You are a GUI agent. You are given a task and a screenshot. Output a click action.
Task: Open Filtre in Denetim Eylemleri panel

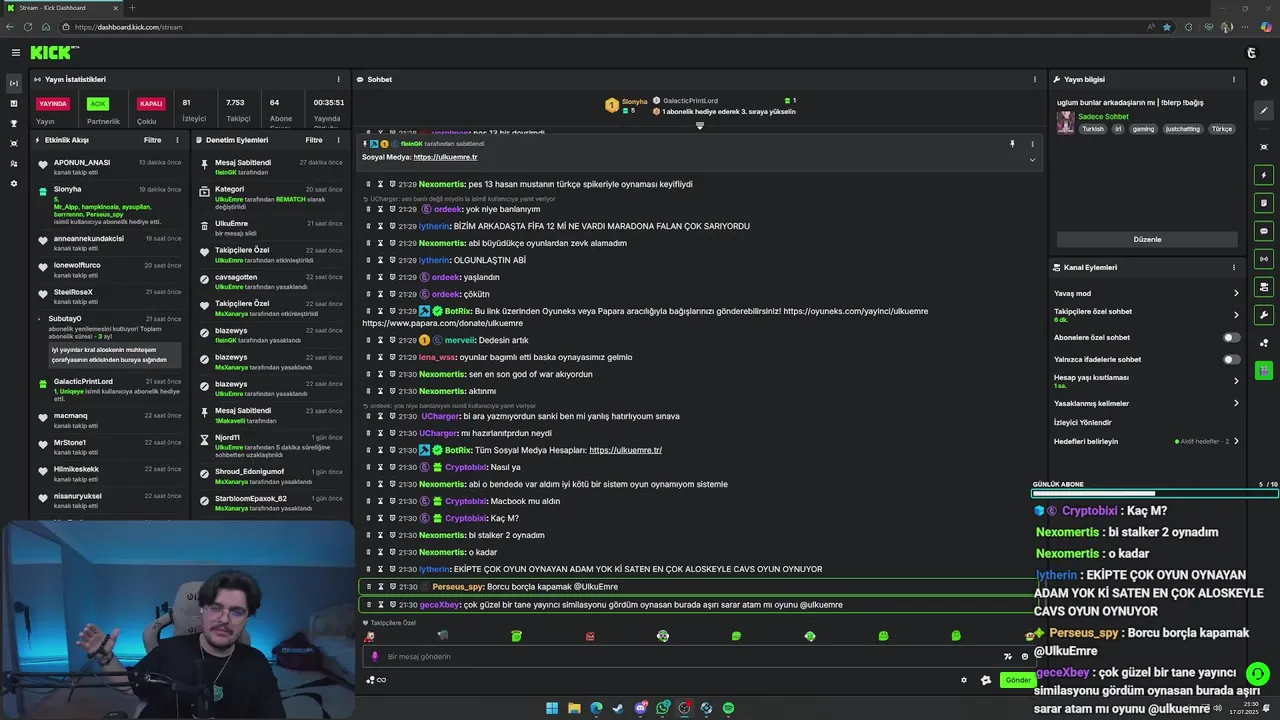[314, 140]
